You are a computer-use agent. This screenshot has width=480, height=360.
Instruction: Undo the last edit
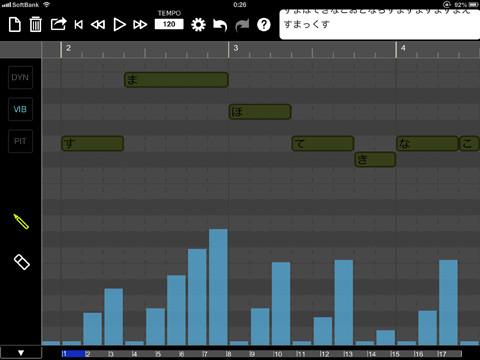tap(220, 25)
